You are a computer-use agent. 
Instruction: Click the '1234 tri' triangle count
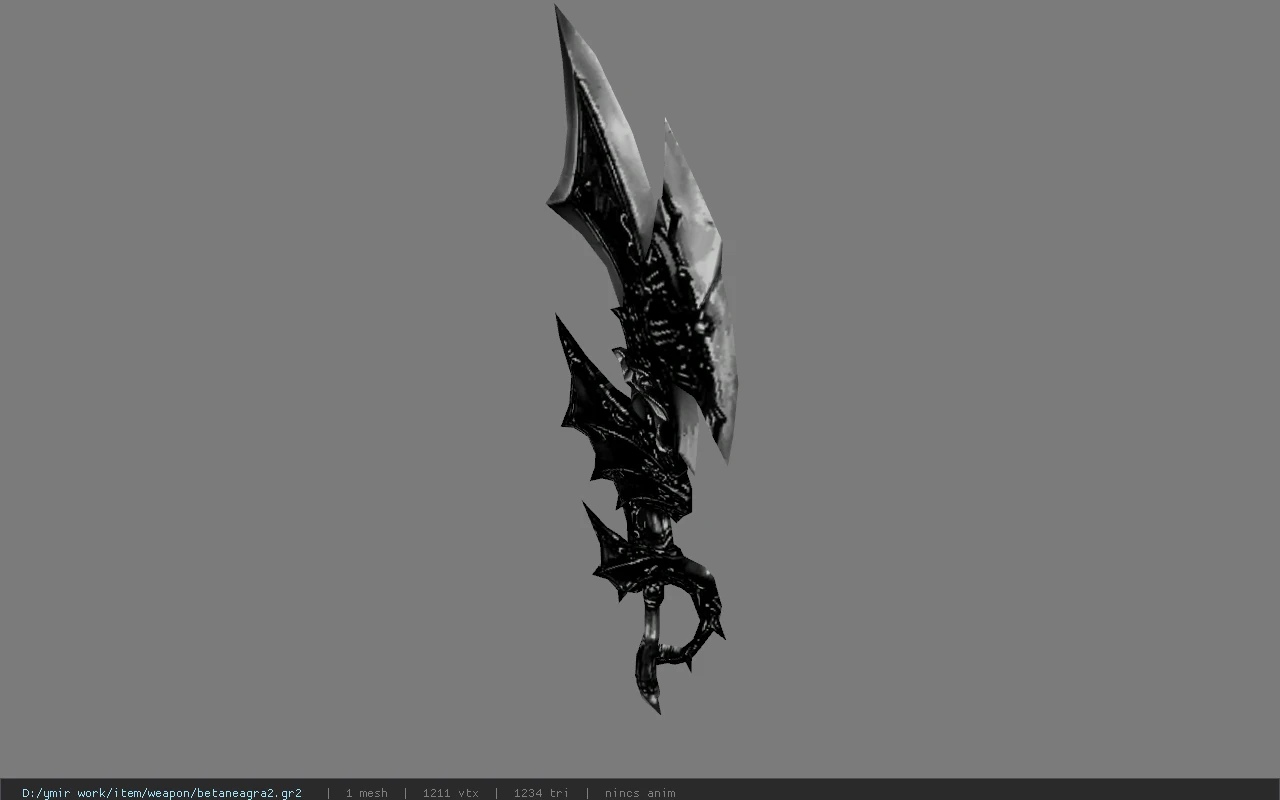pos(541,793)
